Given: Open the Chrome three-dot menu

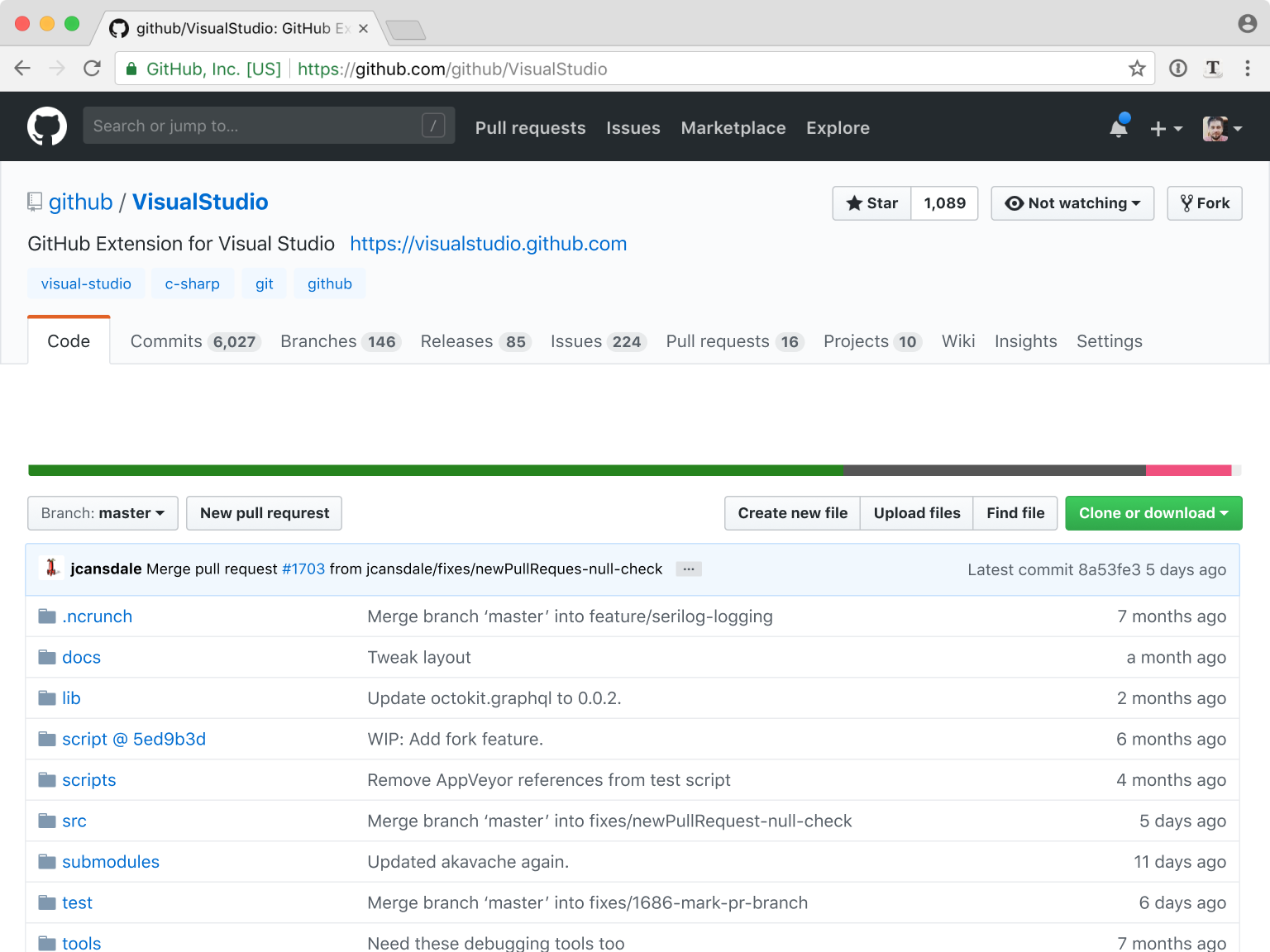Looking at the screenshot, I should (1247, 69).
